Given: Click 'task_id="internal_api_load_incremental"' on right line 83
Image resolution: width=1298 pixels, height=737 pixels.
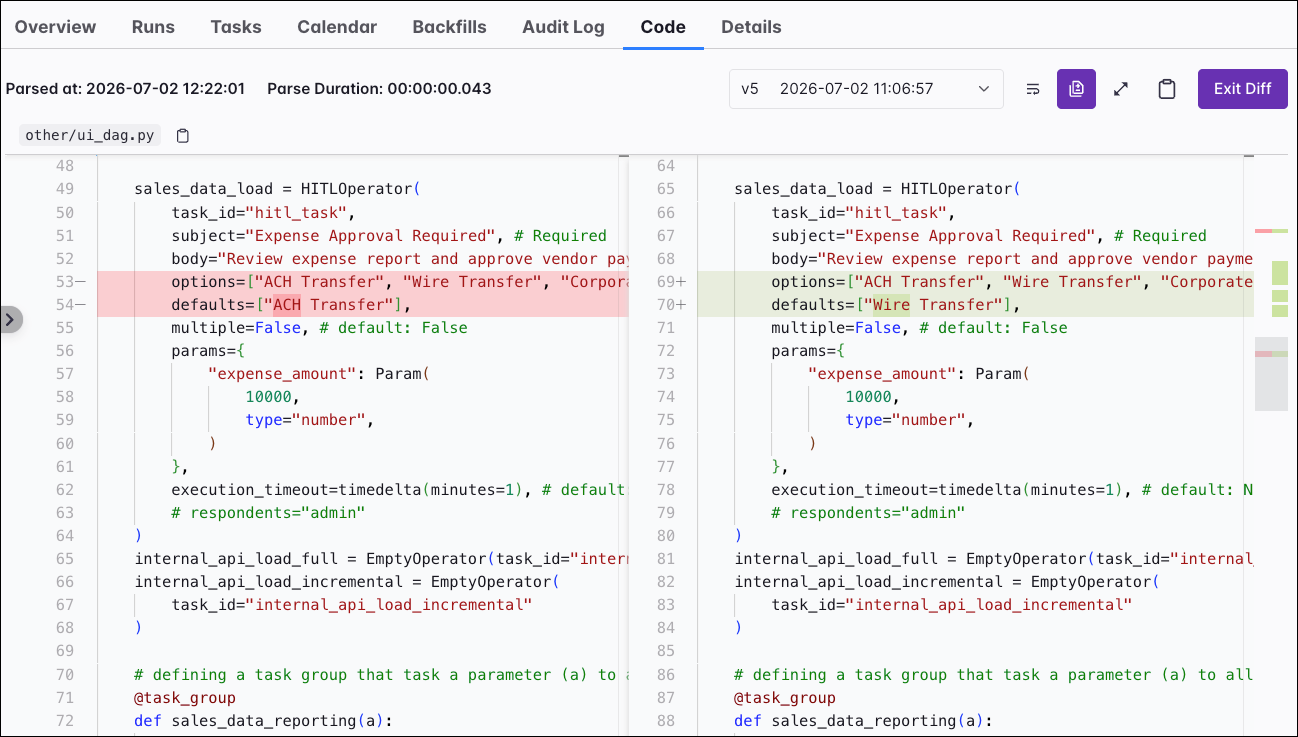Looking at the screenshot, I should 951,605.
